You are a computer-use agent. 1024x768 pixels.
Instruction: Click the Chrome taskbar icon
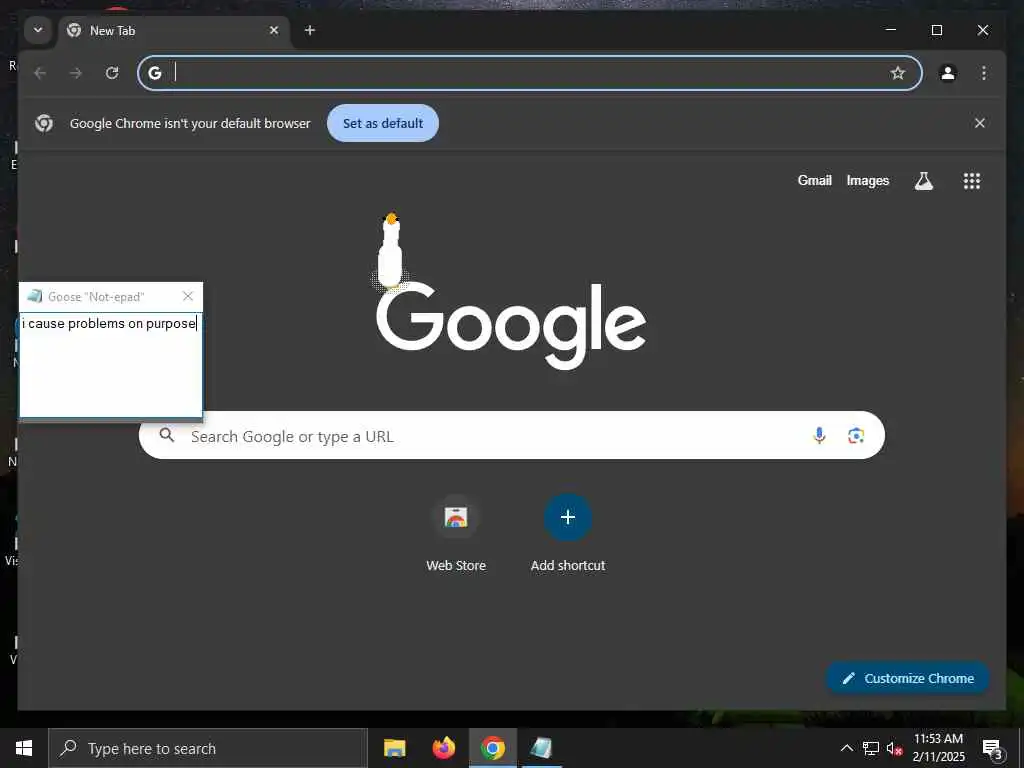492,748
